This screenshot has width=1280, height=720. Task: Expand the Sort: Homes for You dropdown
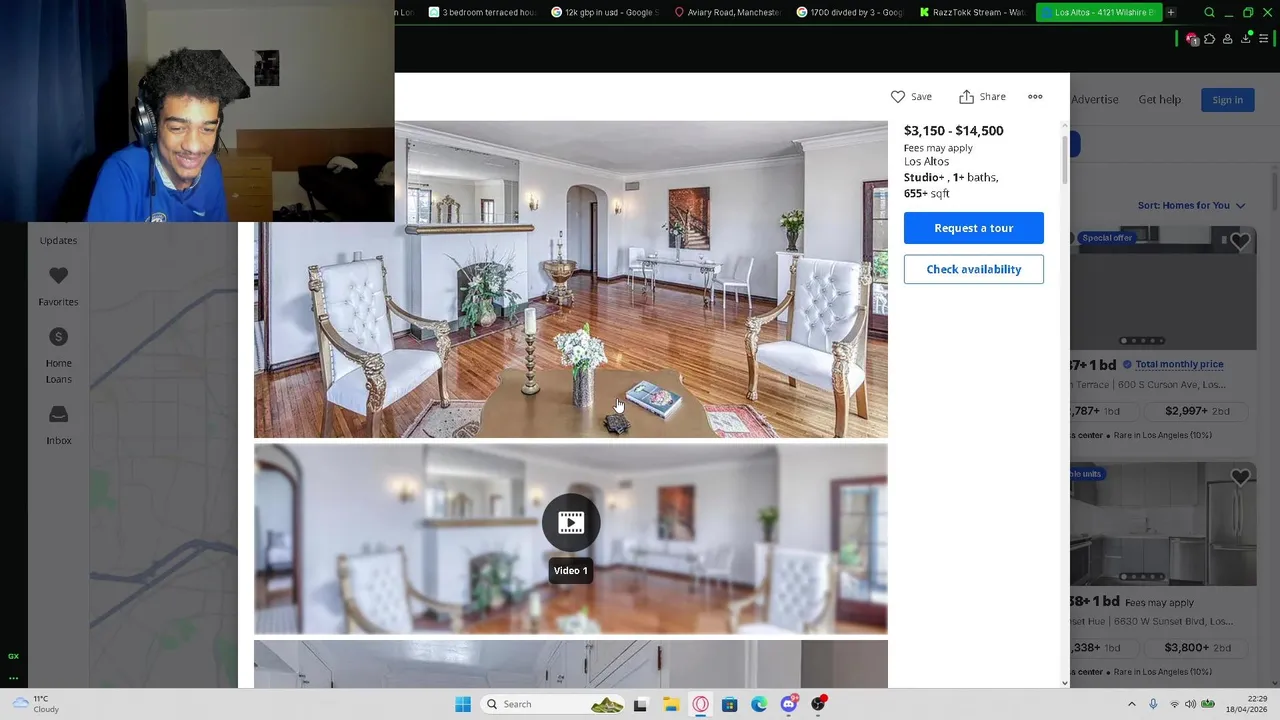point(1191,205)
